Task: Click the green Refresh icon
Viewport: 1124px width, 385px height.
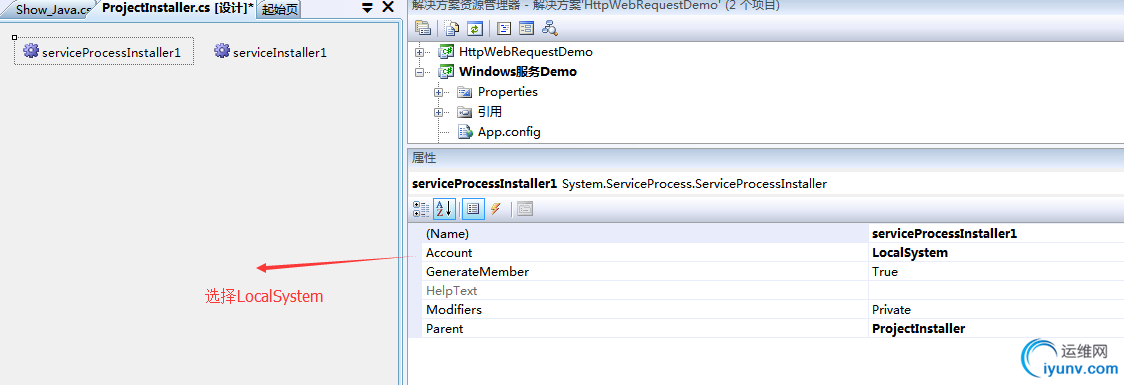Action: pos(475,29)
